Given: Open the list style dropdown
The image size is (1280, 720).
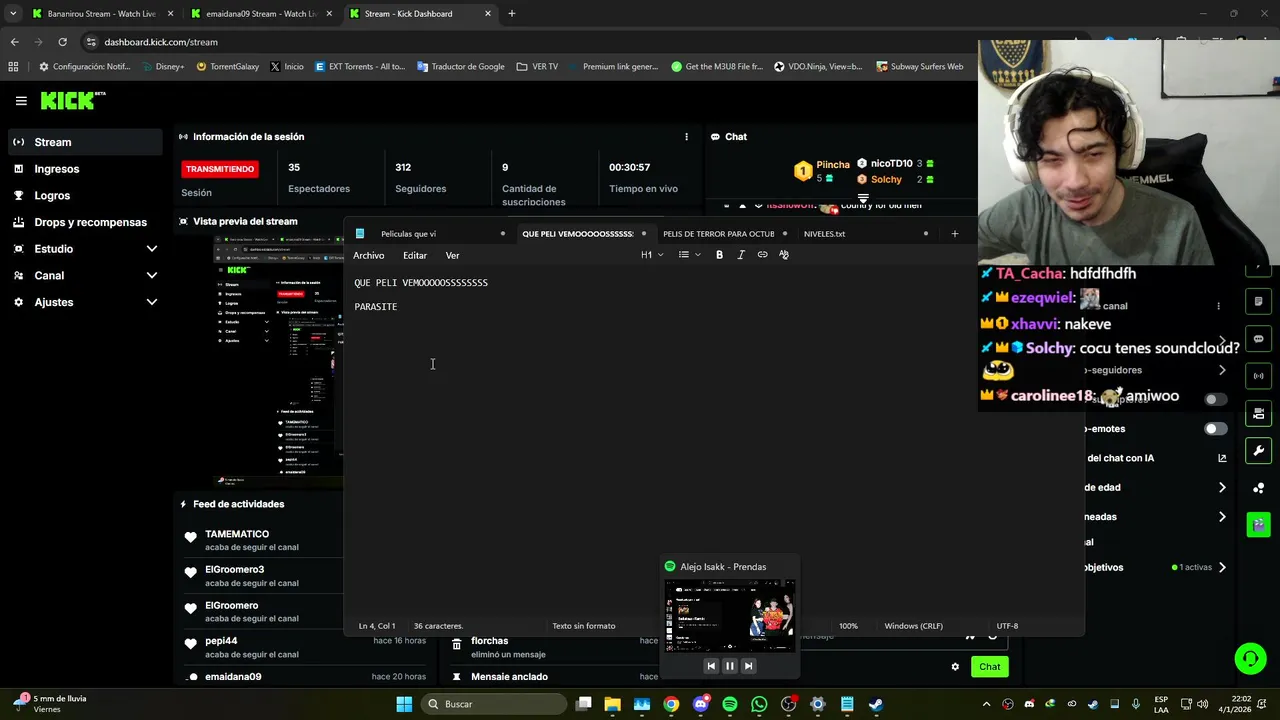Looking at the screenshot, I should click(x=688, y=255).
